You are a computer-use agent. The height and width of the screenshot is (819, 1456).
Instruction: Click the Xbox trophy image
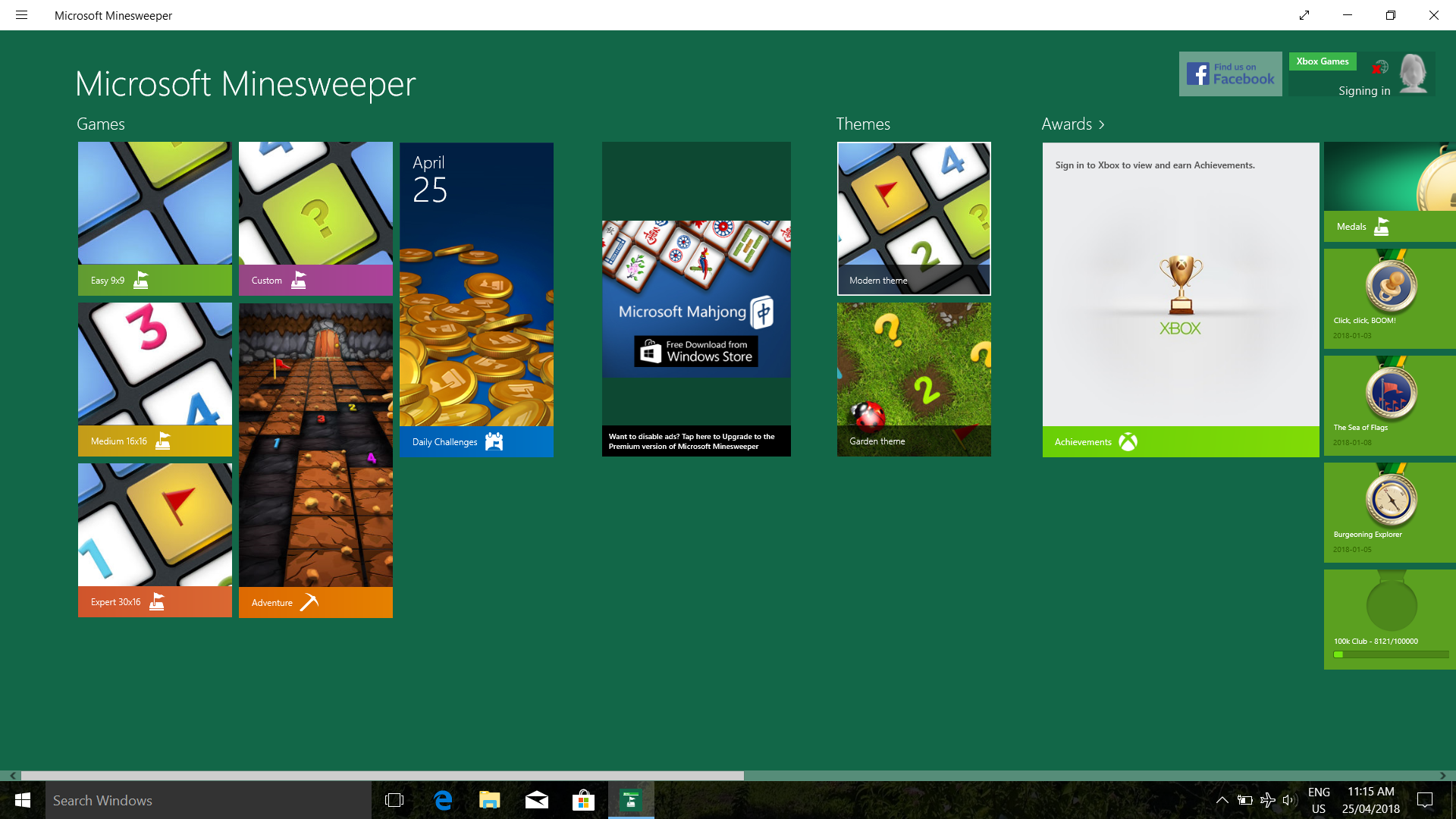point(1181,284)
